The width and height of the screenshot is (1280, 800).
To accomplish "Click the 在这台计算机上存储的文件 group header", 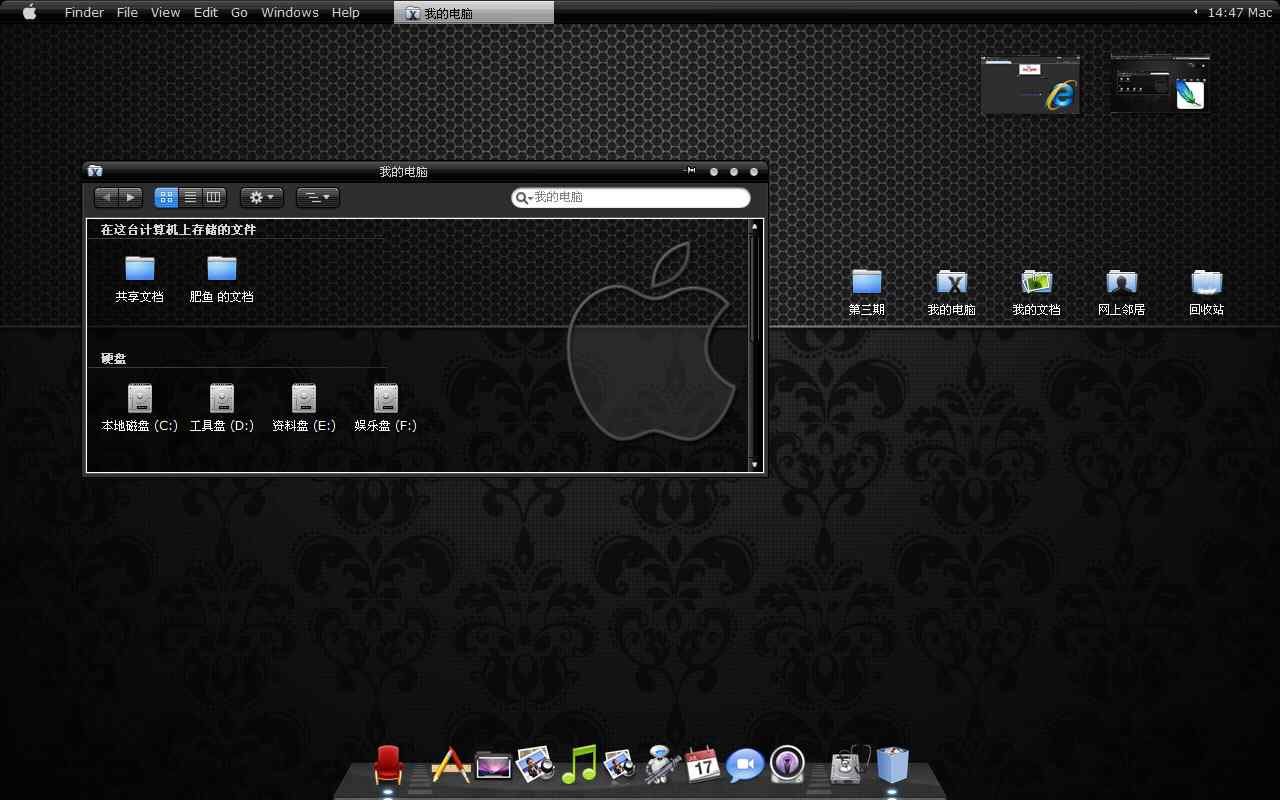I will pos(178,230).
